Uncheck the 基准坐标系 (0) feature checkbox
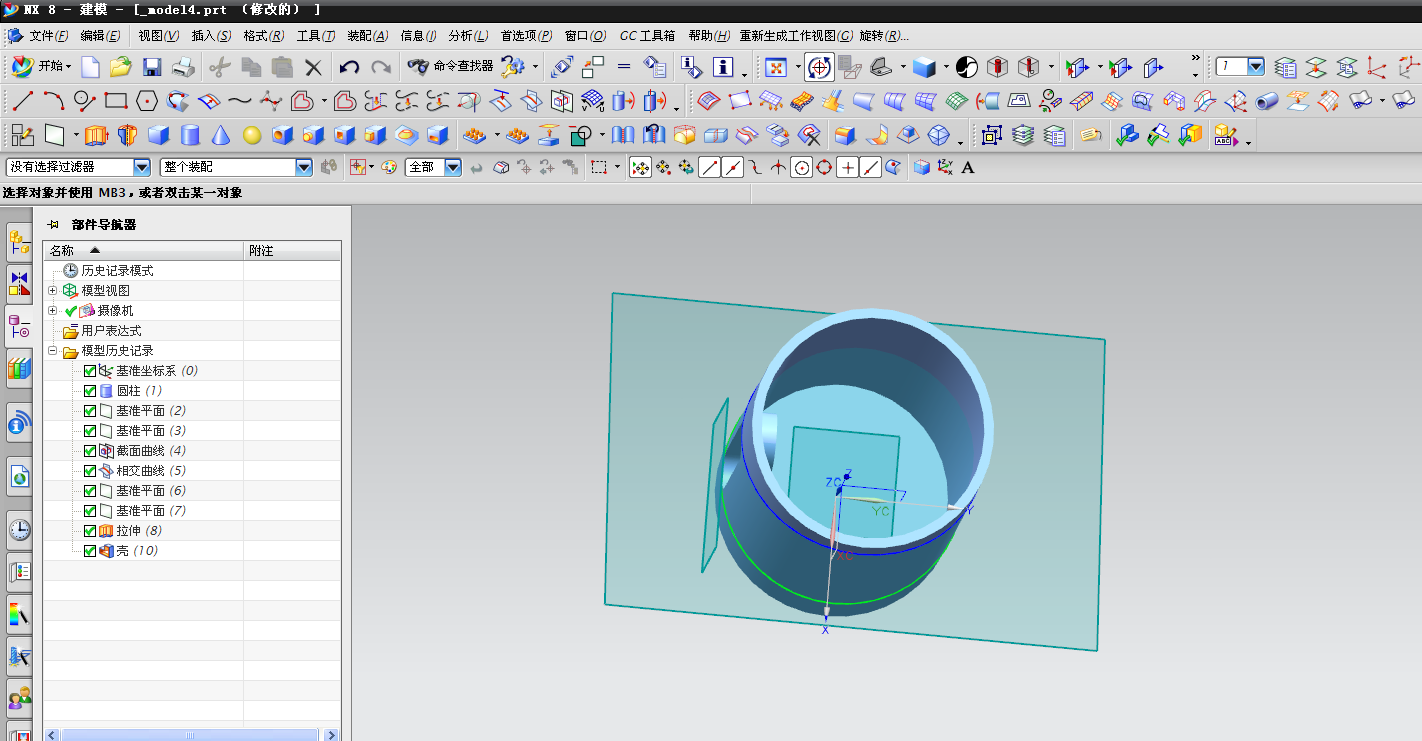This screenshot has height=741, width=1422. 90,371
